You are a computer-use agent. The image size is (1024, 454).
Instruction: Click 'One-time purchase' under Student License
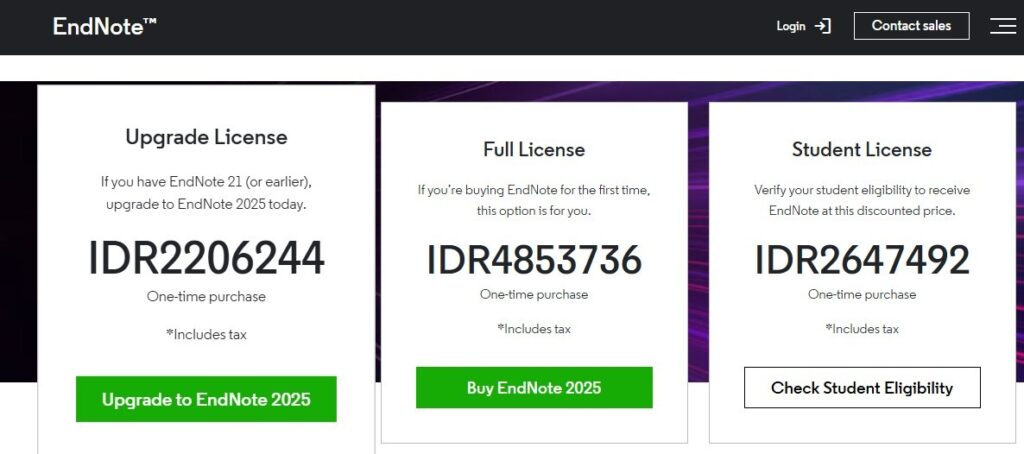coord(861,295)
